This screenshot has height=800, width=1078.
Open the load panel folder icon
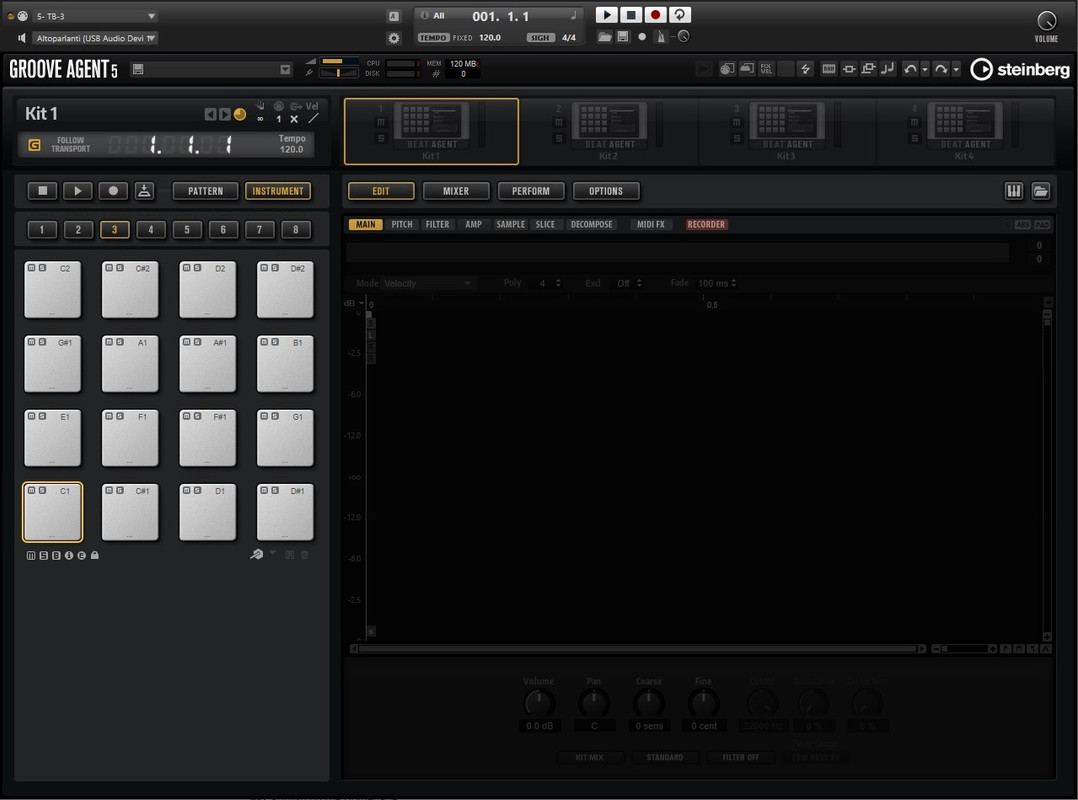[x=1040, y=191]
